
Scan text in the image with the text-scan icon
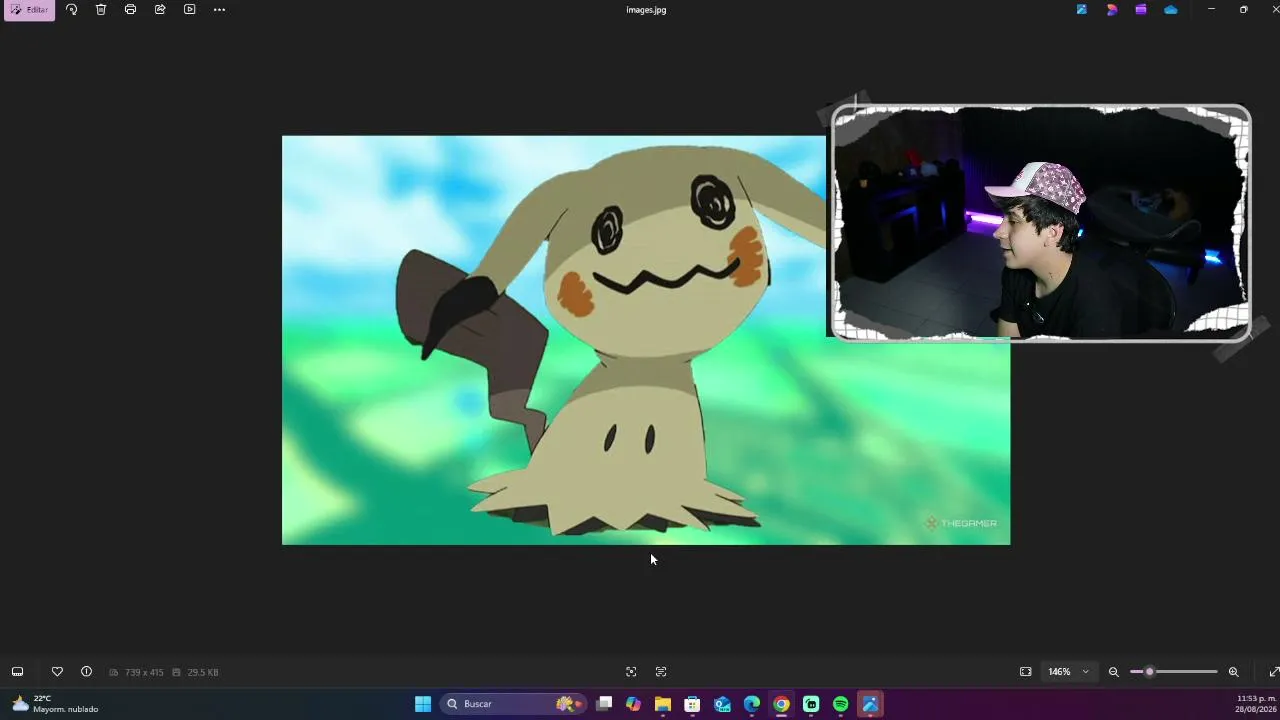(661, 672)
